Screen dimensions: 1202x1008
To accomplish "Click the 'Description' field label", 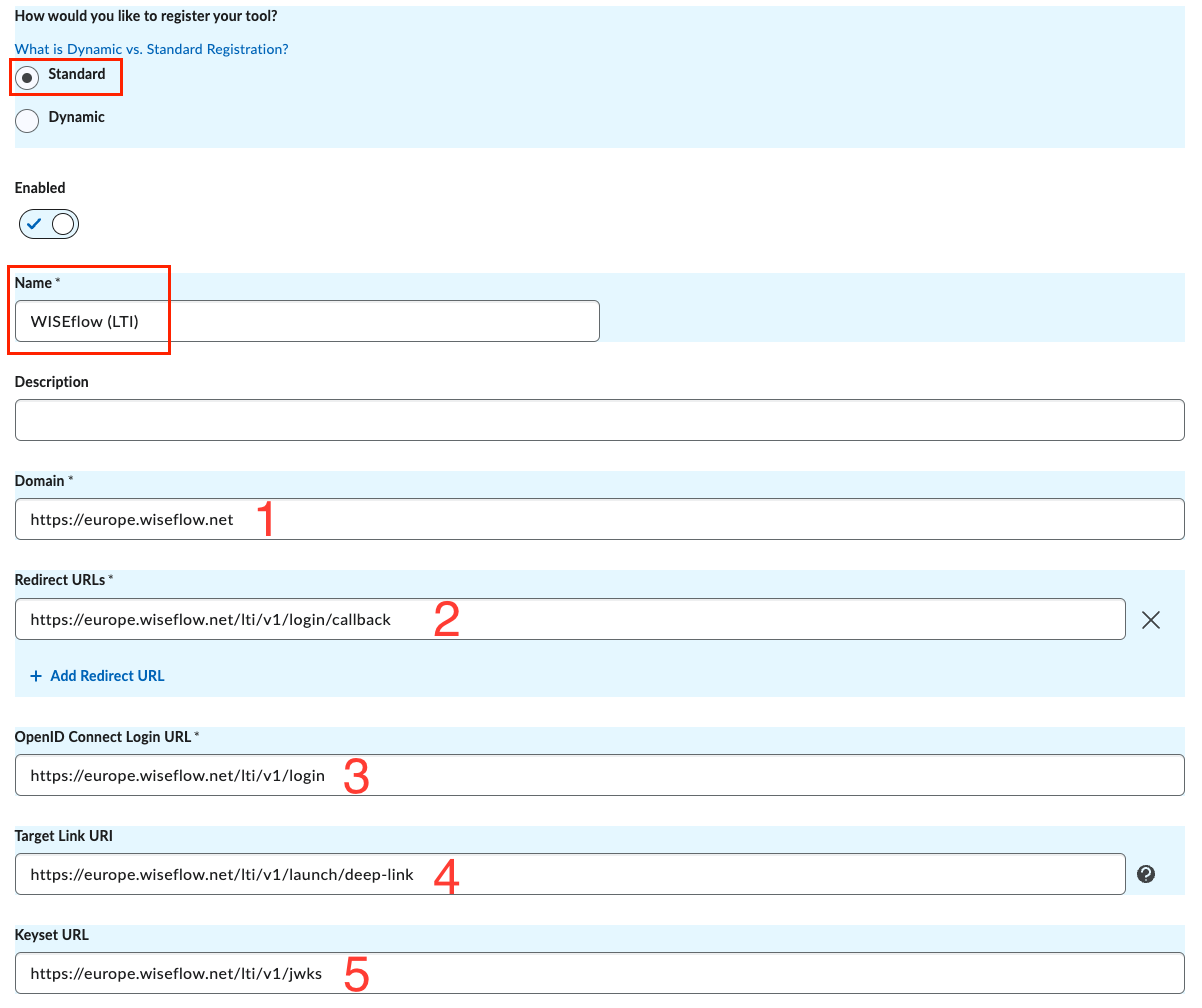I will coord(52,382).
